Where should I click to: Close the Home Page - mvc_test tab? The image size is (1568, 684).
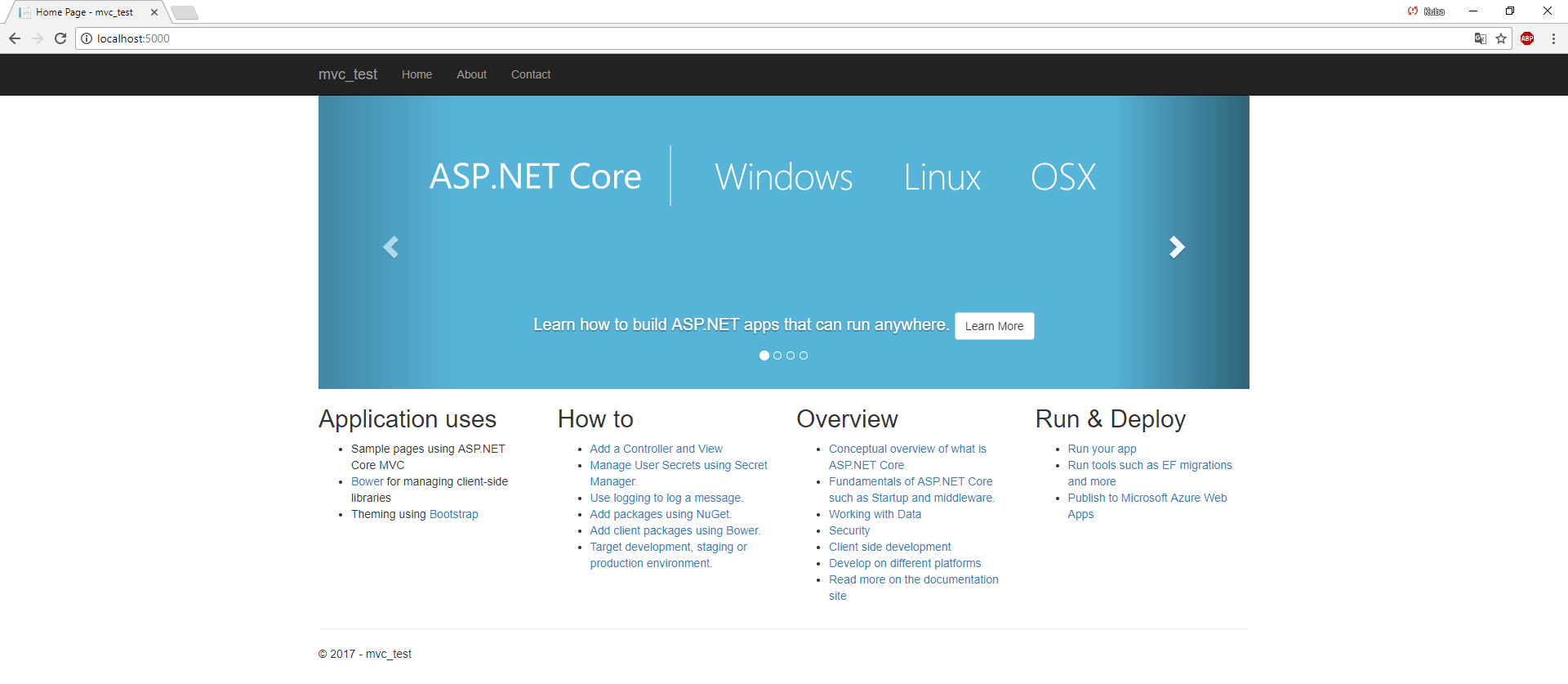(154, 12)
